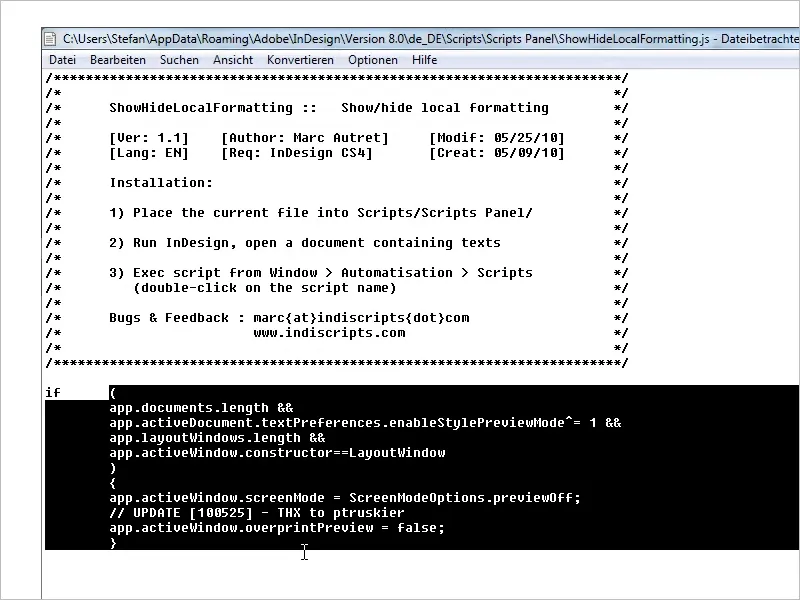
Task: Click the Author Marc Autret text
Action: click(x=305, y=138)
